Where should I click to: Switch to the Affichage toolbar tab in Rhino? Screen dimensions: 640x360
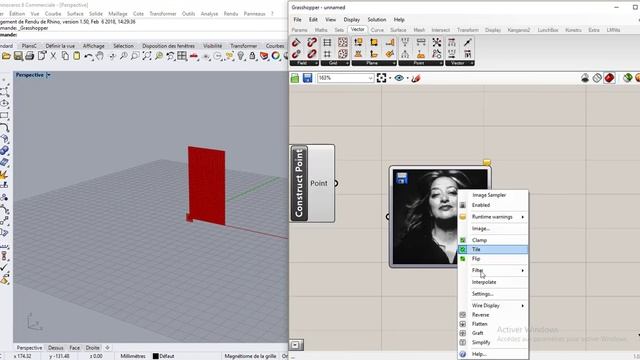(x=93, y=46)
